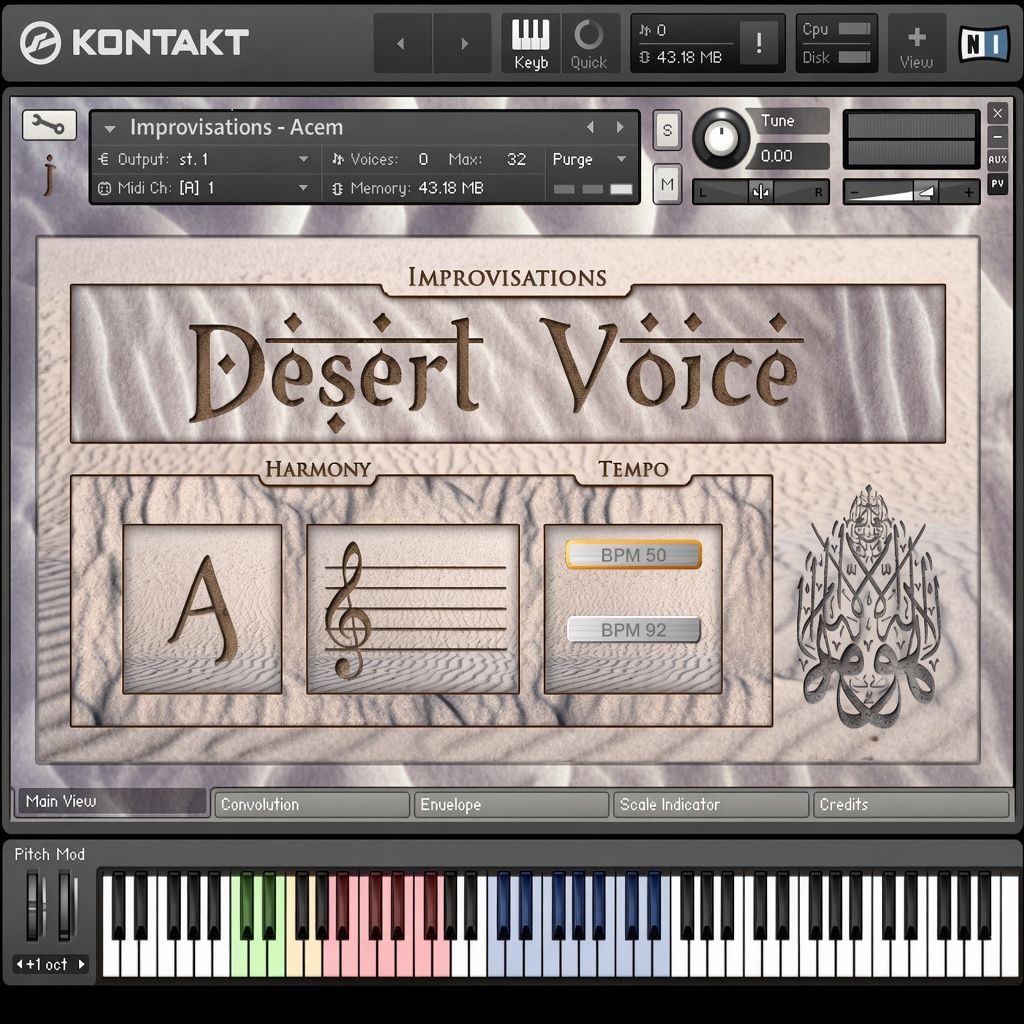Click the Voices count 0
Image resolution: width=1024 pixels, height=1024 pixels.
[423, 159]
